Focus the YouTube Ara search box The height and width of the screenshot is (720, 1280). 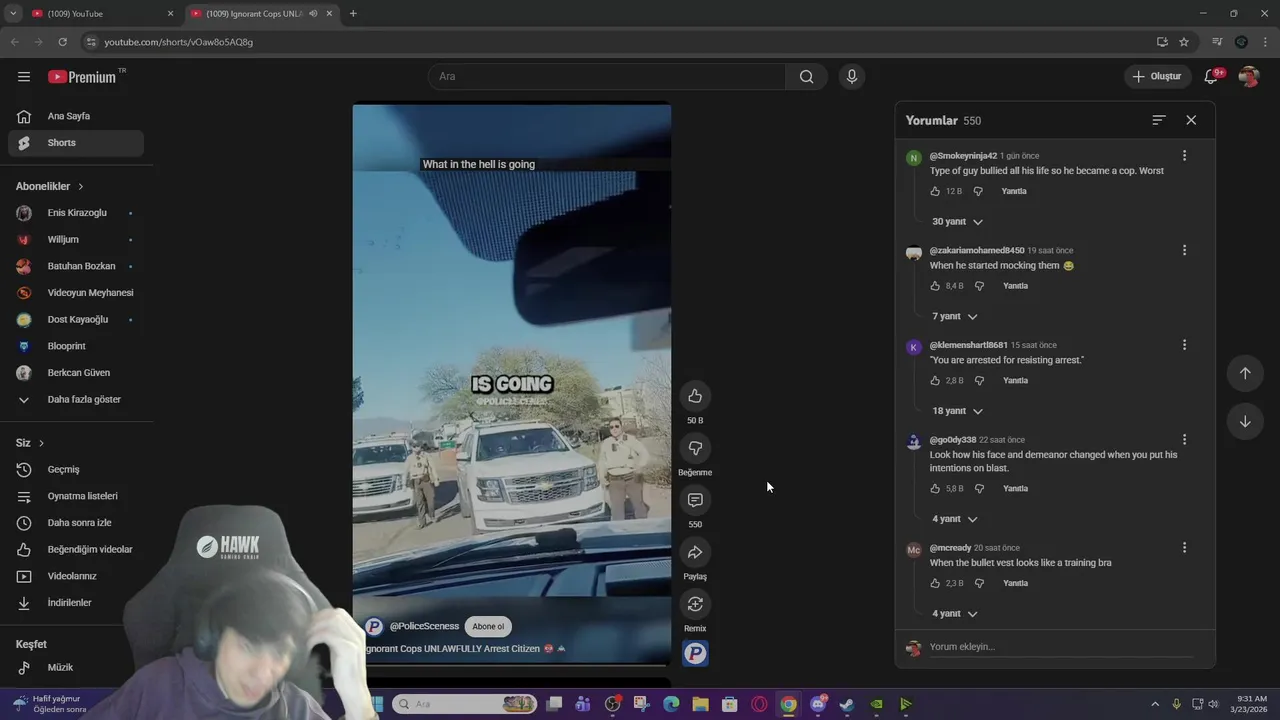(x=607, y=77)
